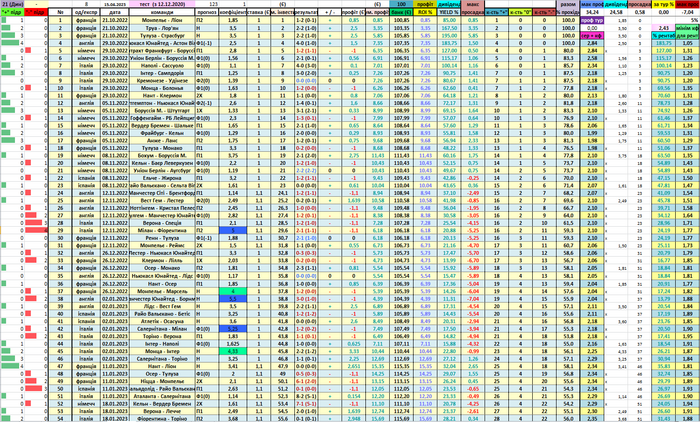Select the 'Мілан - Фіорентина' match cell
Viewport: 700px width, 422px height.
162,230
